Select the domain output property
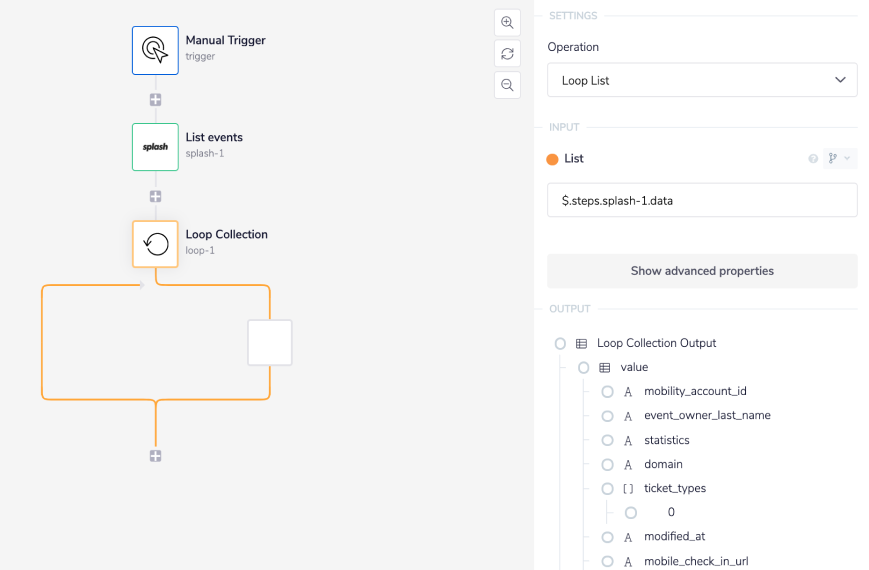The image size is (869, 570). (663, 465)
